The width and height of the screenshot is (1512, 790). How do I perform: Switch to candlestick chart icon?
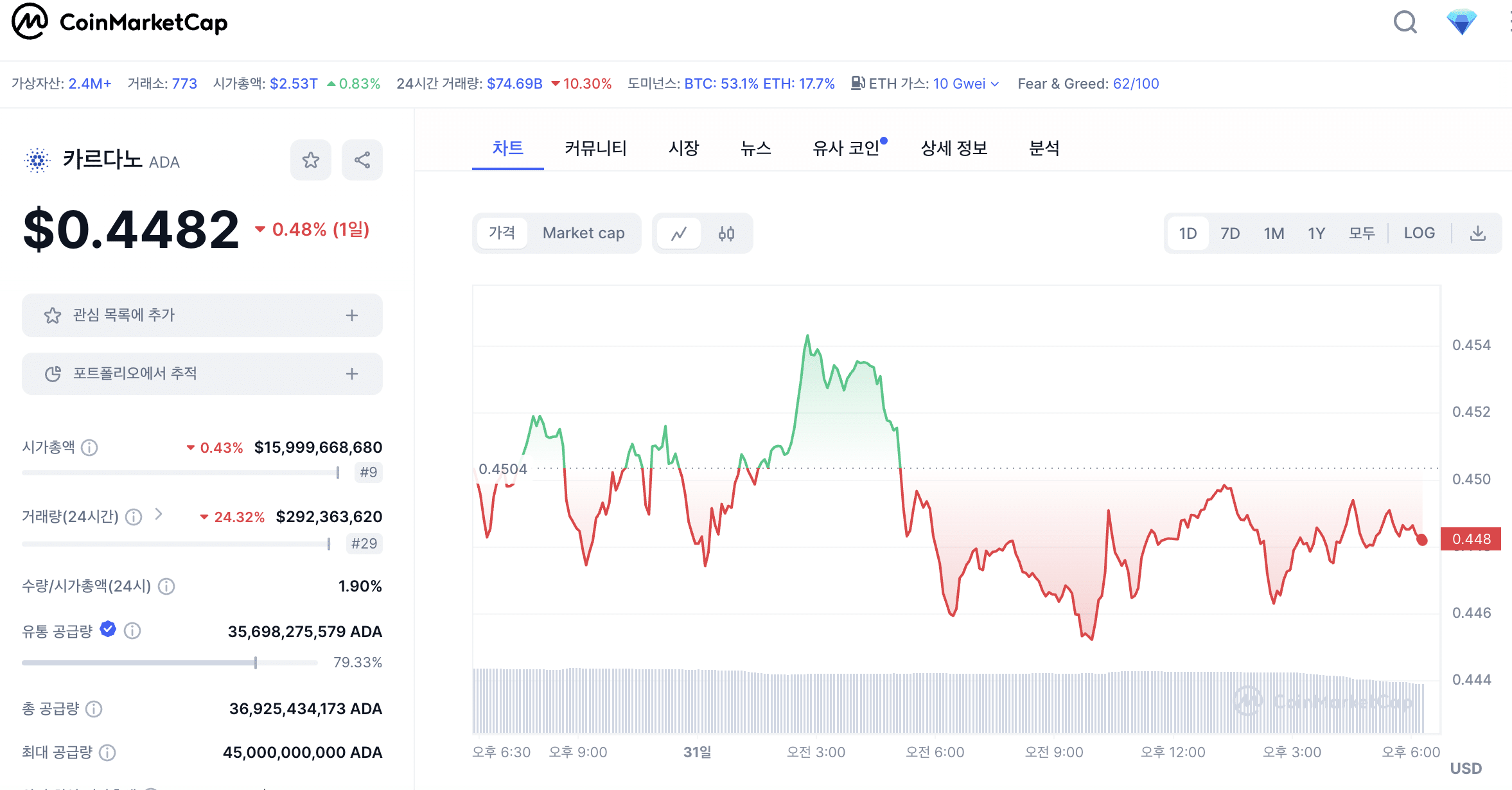click(726, 233)
